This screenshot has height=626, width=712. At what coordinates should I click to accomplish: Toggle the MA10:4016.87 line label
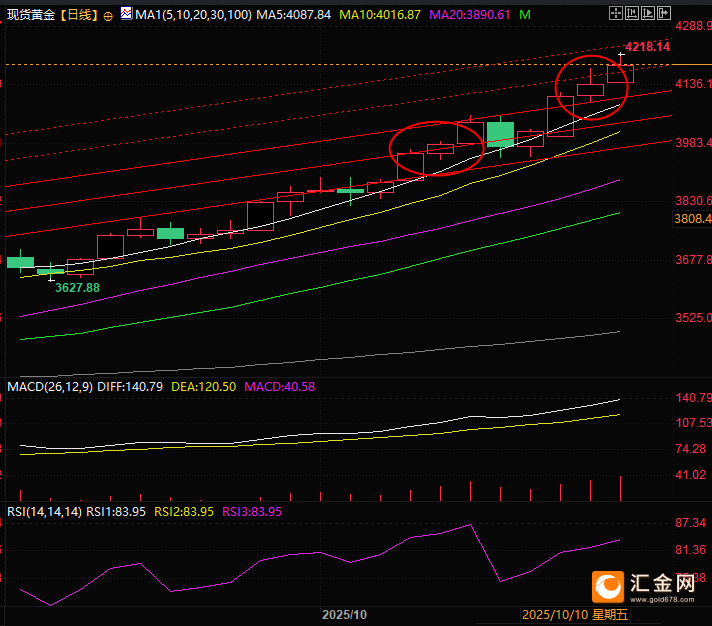click(382, 15)
